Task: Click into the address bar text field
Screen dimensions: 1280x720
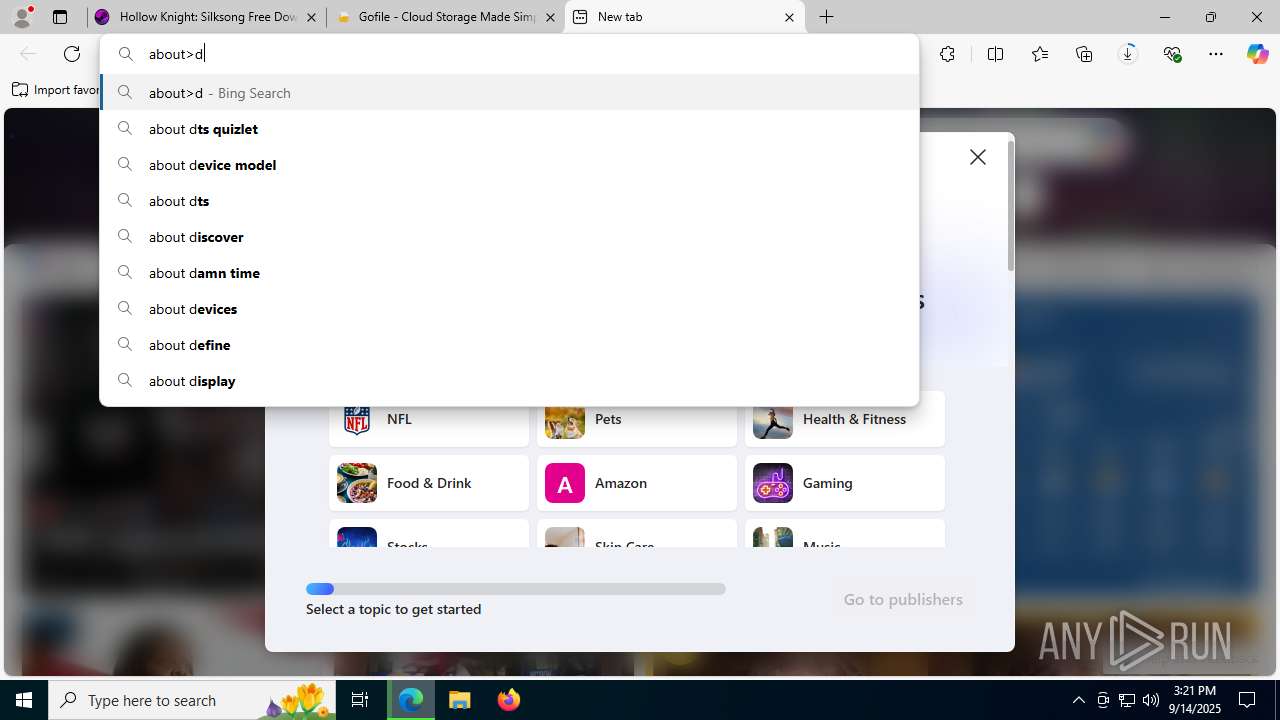Action: [510, 54]
